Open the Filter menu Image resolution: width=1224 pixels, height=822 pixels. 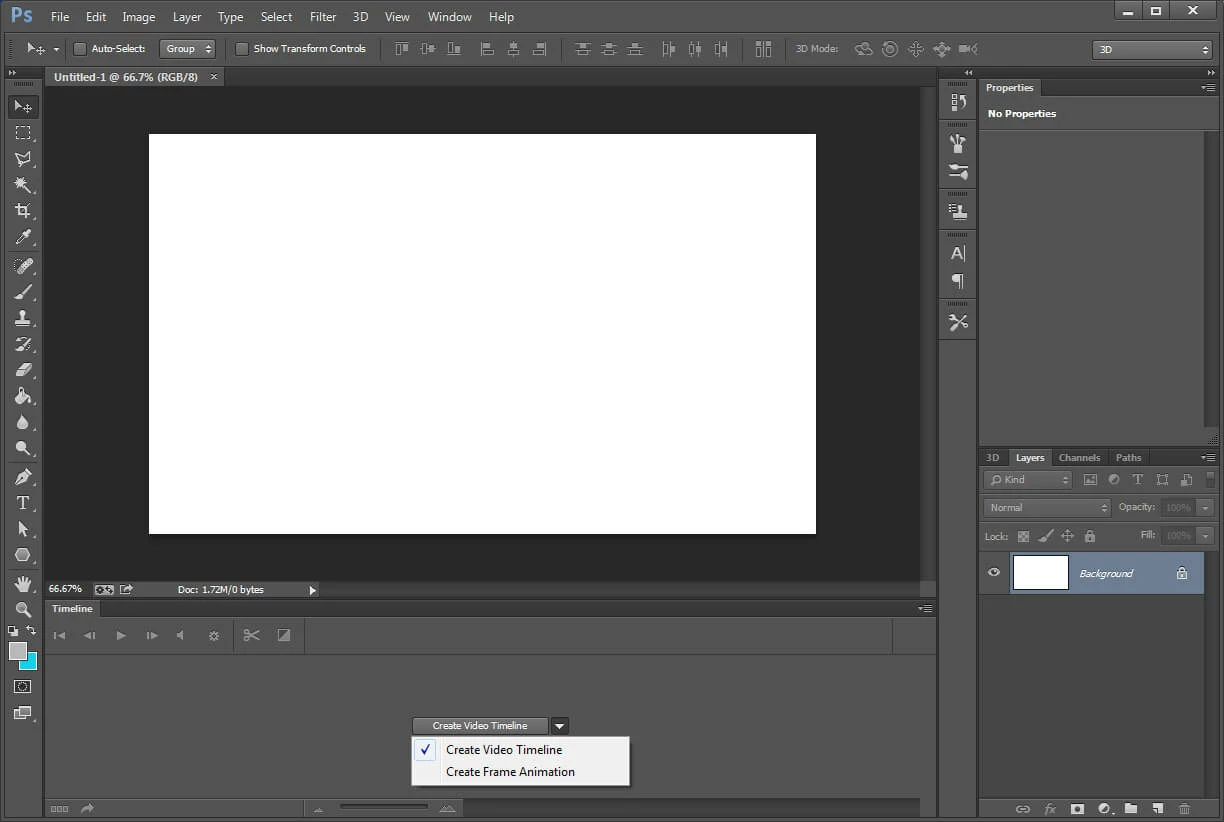pos(323,17)
